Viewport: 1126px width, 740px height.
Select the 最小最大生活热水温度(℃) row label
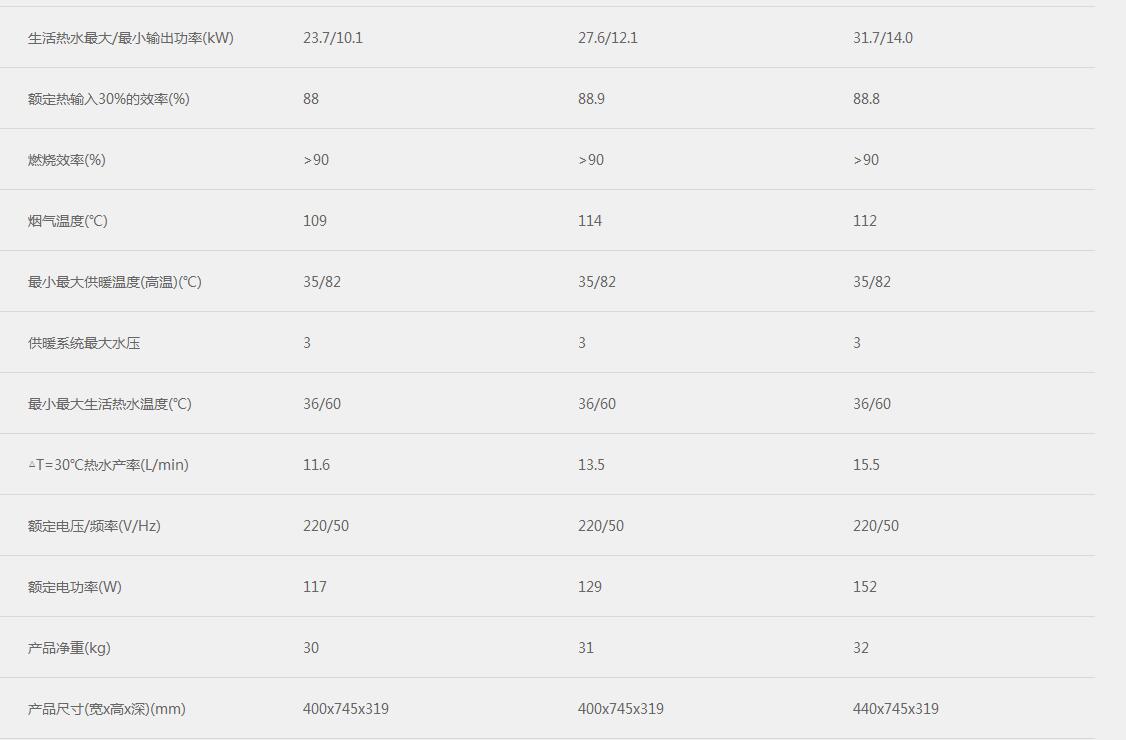pos(110,404)
